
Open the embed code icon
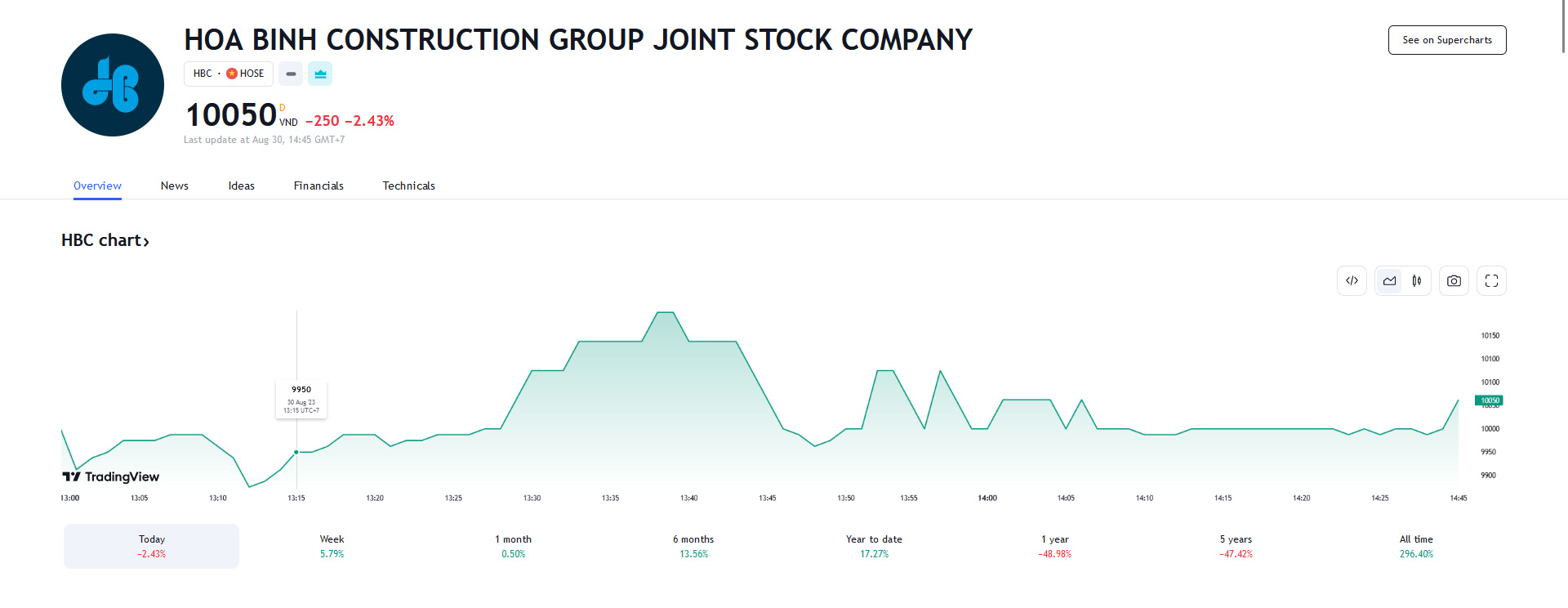coord(1352,281)
